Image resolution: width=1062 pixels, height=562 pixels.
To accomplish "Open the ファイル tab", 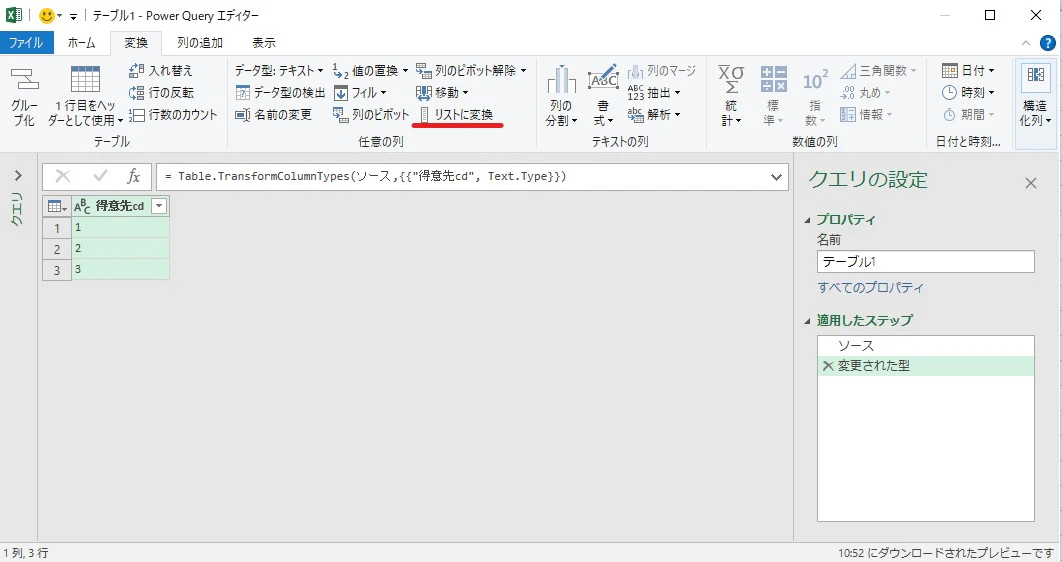I will point(26,43).
